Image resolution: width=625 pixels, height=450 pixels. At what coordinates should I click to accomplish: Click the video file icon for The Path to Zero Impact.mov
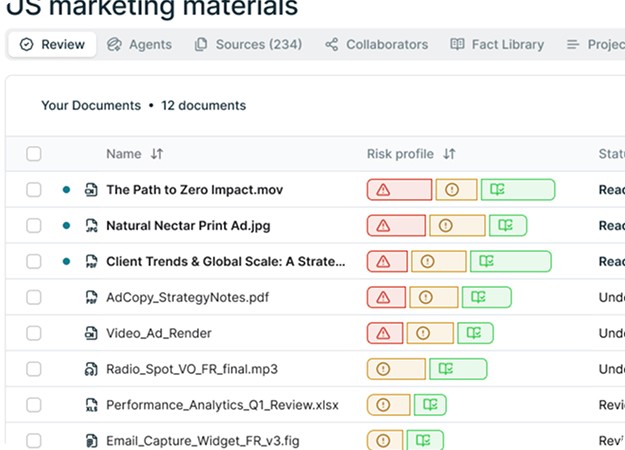tap(91, 190)
